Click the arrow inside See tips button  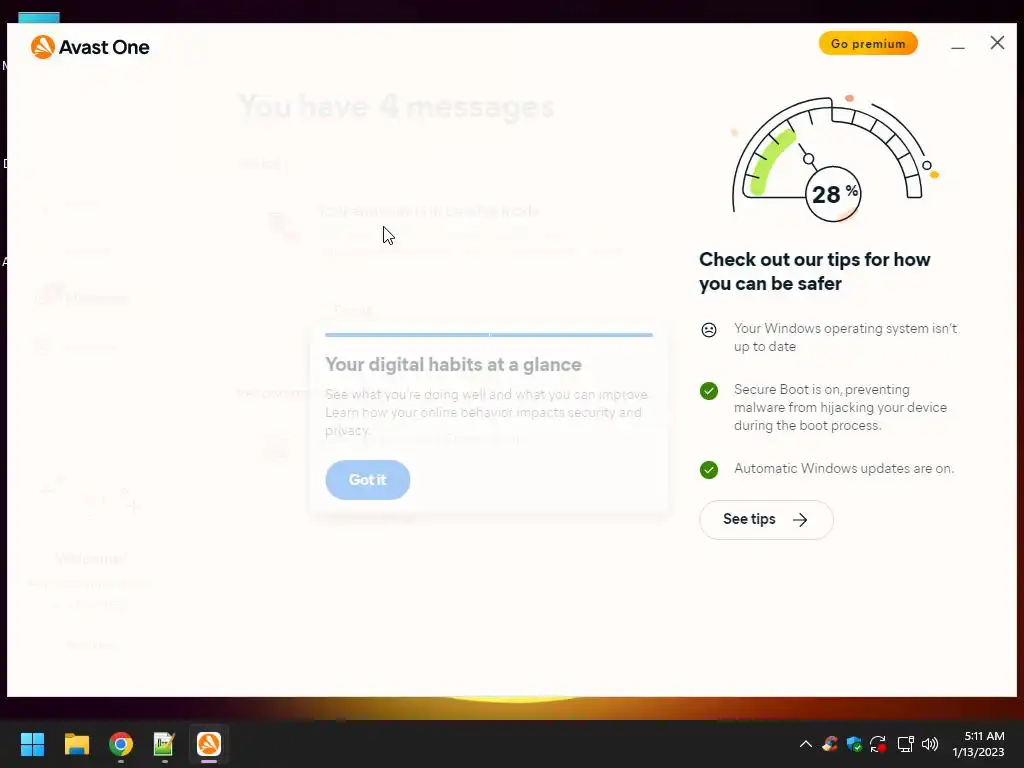800,520
